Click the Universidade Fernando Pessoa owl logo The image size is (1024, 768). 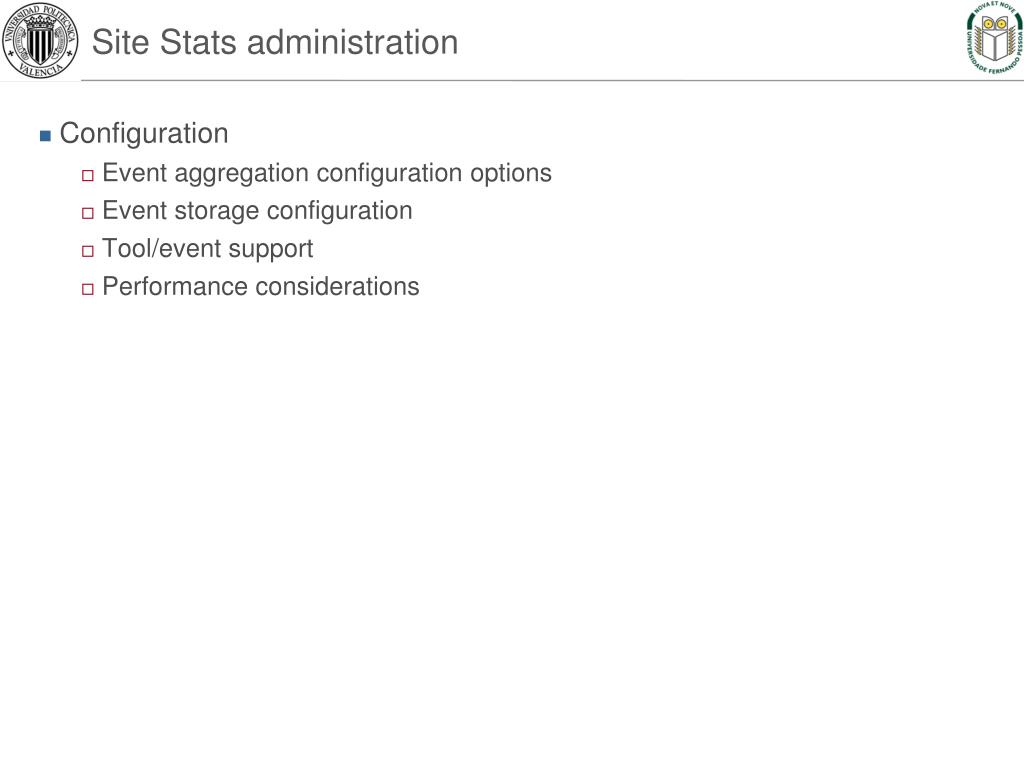(x=995, y=38)
